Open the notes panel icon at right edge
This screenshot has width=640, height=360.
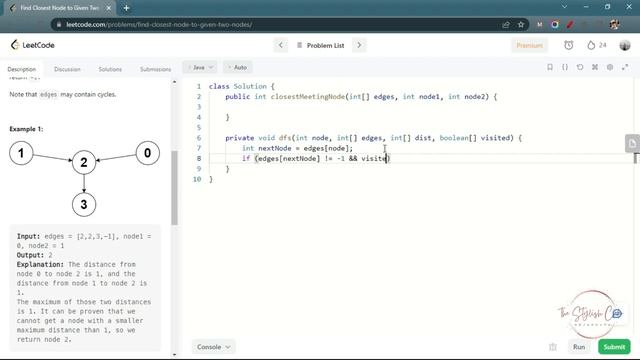coord(632,143)
